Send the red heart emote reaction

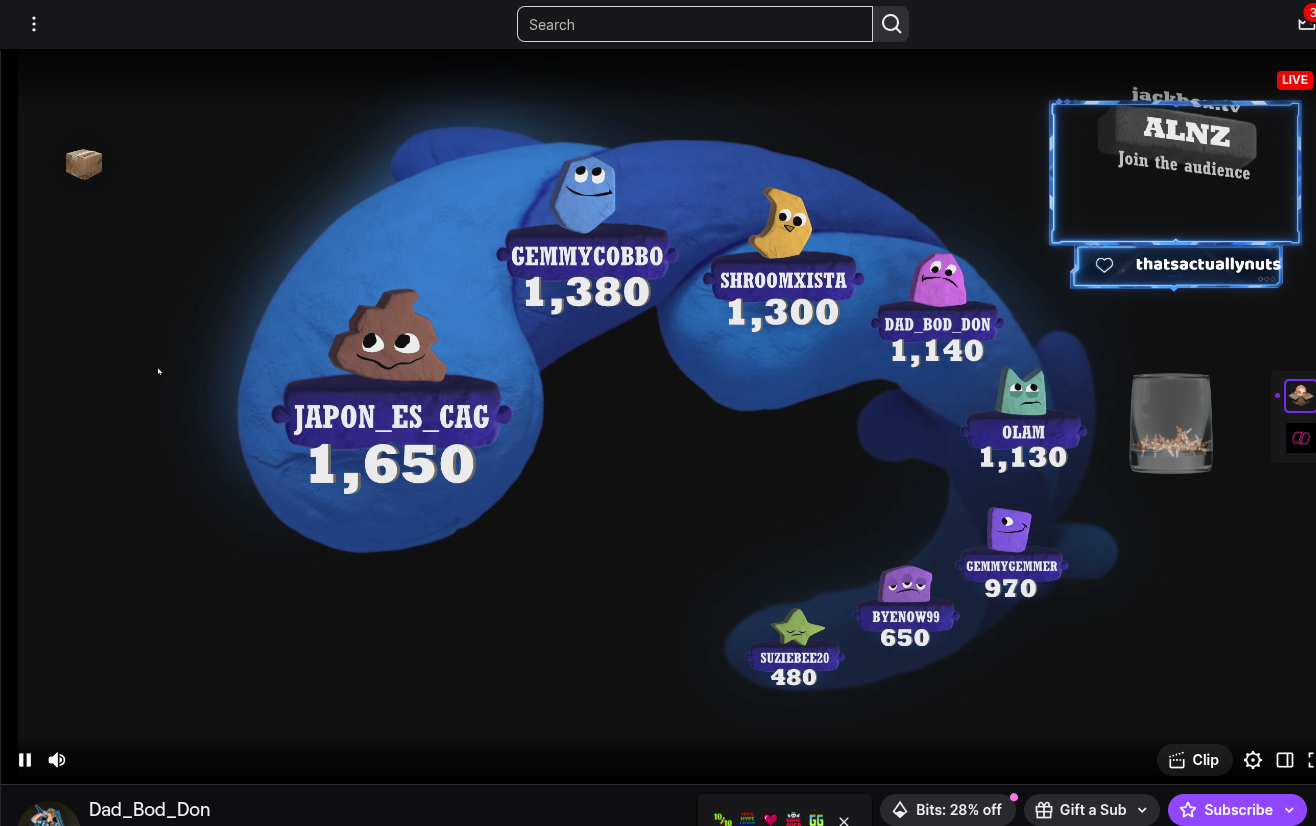[770, 820]
